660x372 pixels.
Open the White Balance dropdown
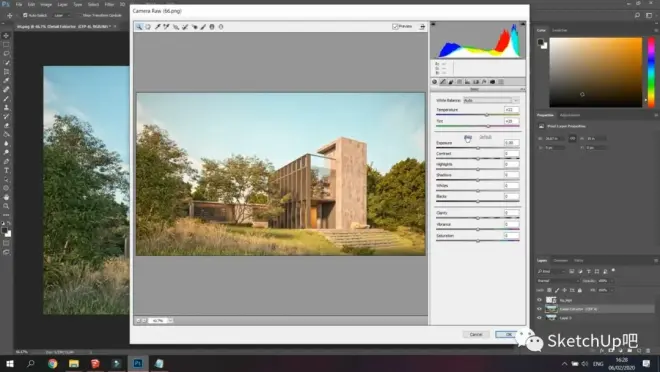pos(491,100)
